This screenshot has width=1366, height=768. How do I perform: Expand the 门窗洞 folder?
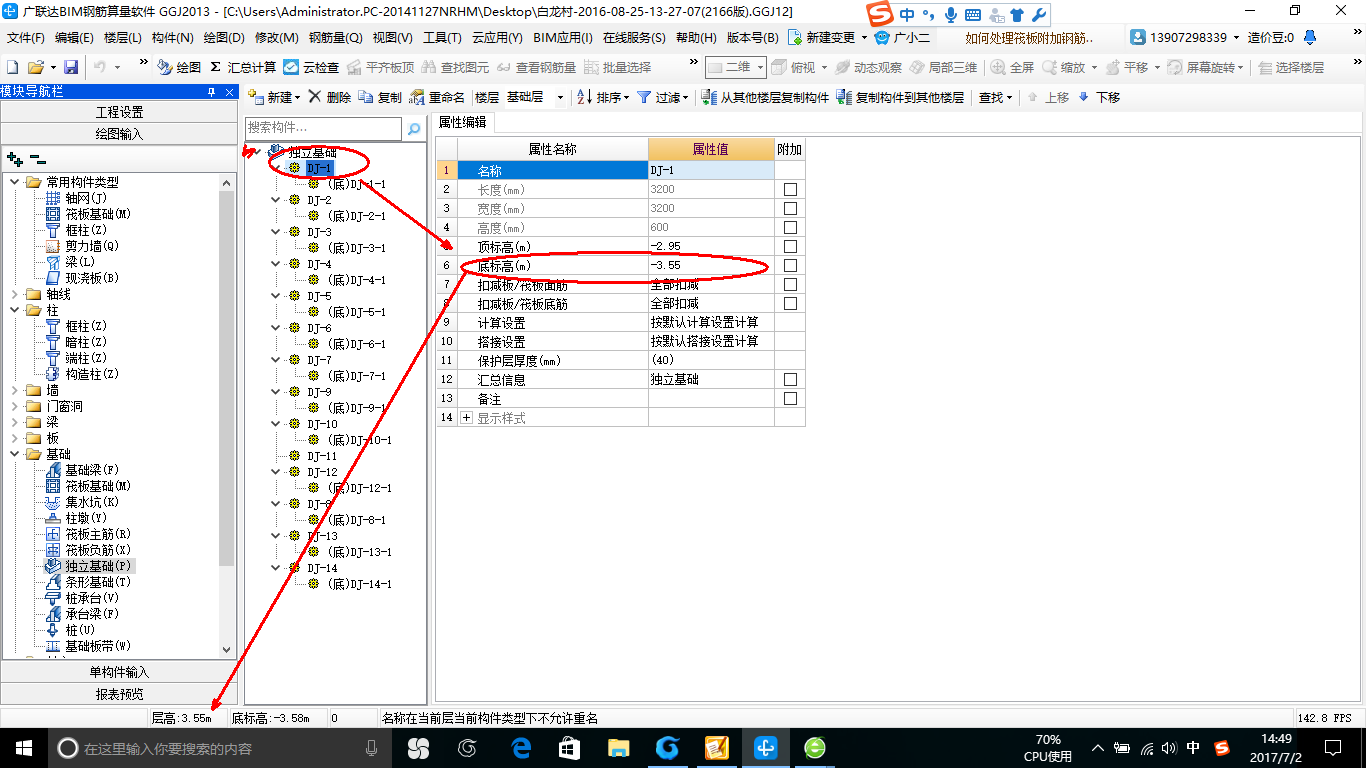(14, 406)
